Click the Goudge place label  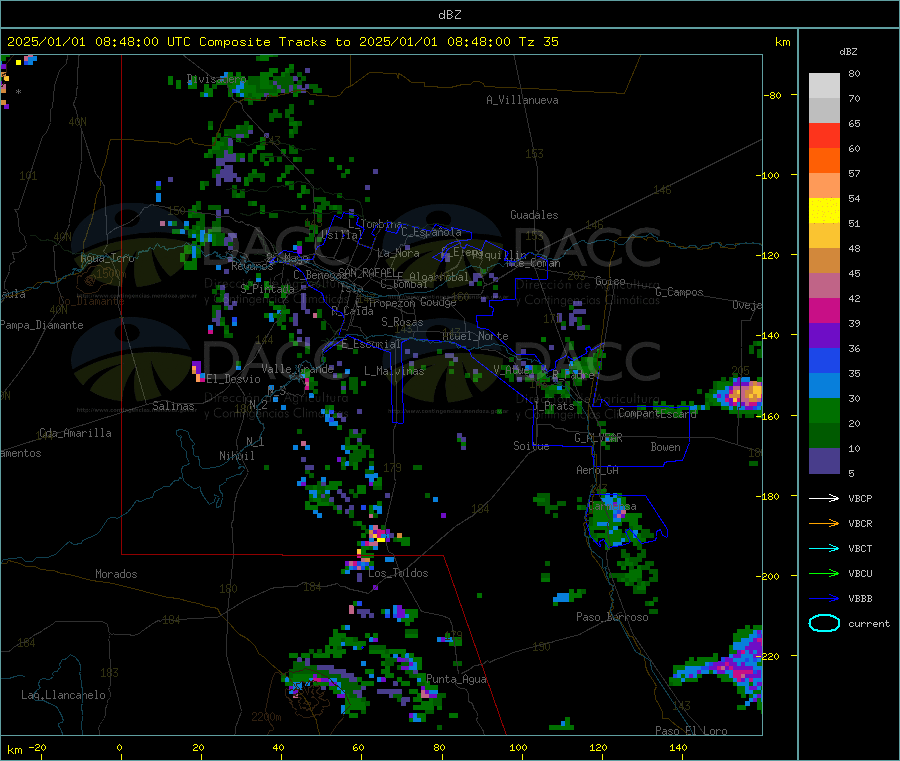[x=438, y=302]
